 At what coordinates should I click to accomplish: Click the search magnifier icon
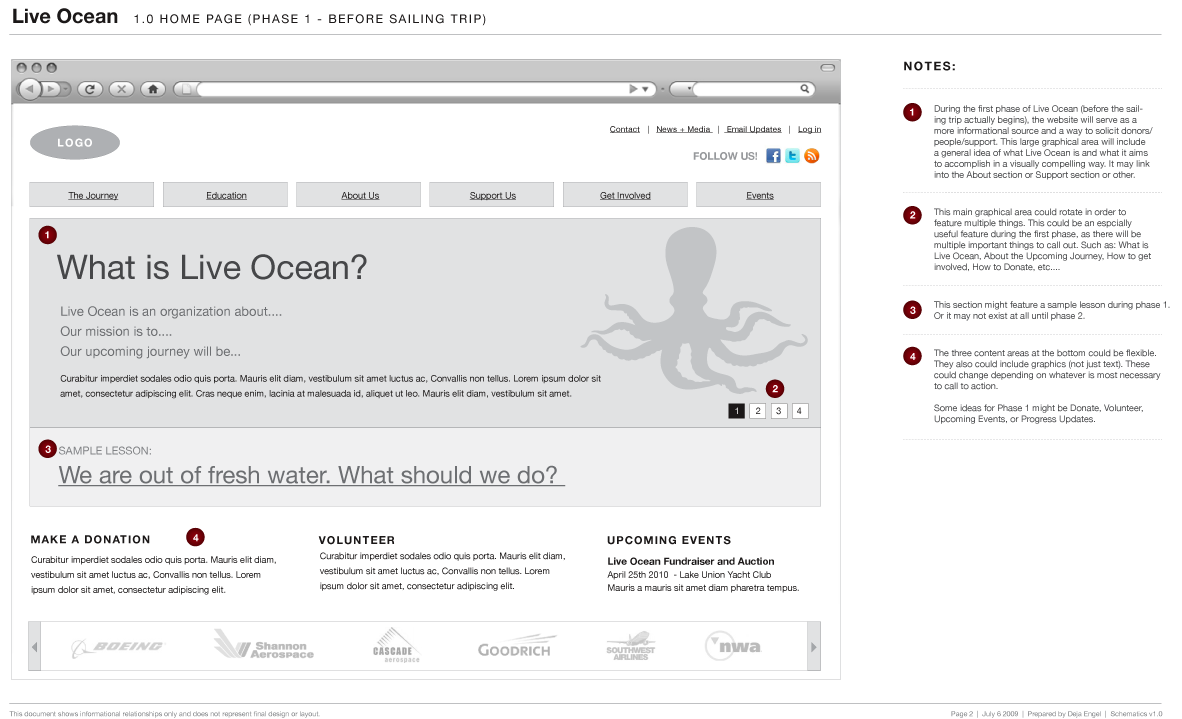coord(805,89)
